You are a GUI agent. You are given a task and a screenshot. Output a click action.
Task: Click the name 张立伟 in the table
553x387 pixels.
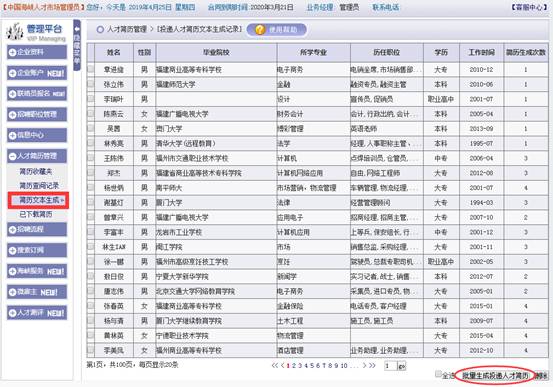[114, 84]
